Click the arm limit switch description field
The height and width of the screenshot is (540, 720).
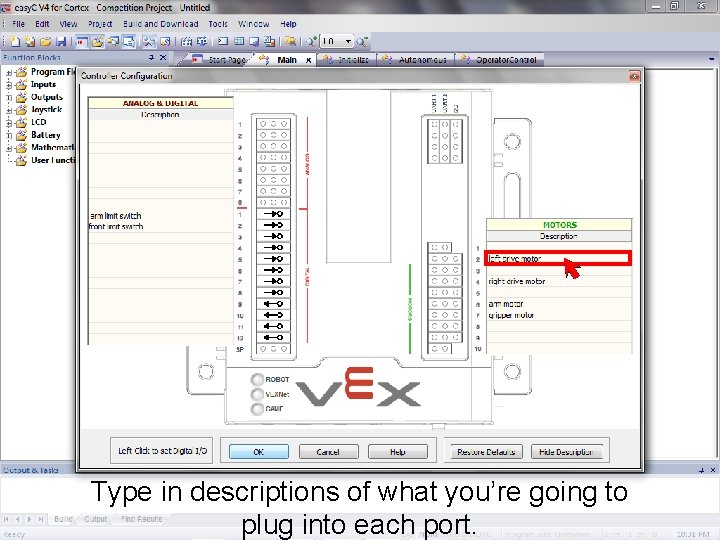(x=161, y=215)
